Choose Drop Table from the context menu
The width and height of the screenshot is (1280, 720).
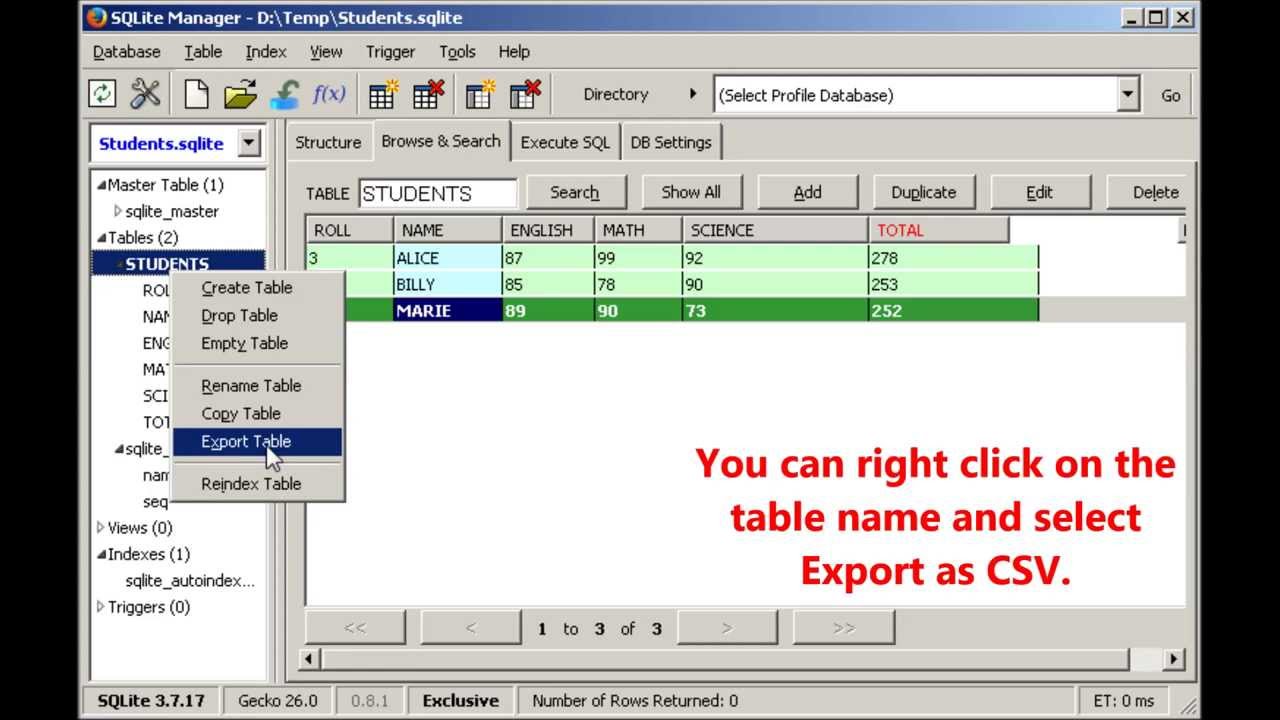tap(258, 316)
